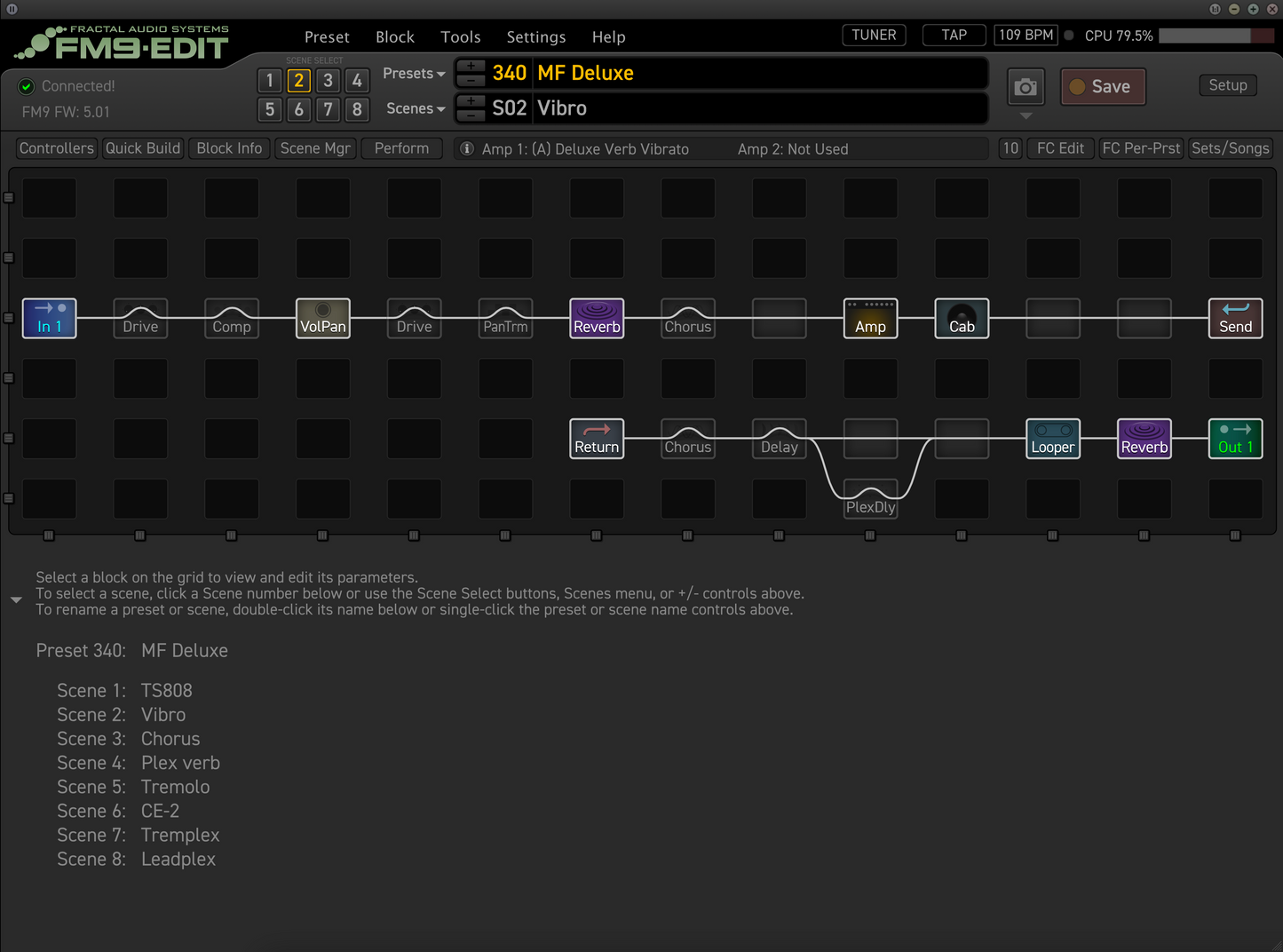Viewport: 1283px width, 952px height.
Task: Switch to scene 3 button
Action: pos(328,81)
